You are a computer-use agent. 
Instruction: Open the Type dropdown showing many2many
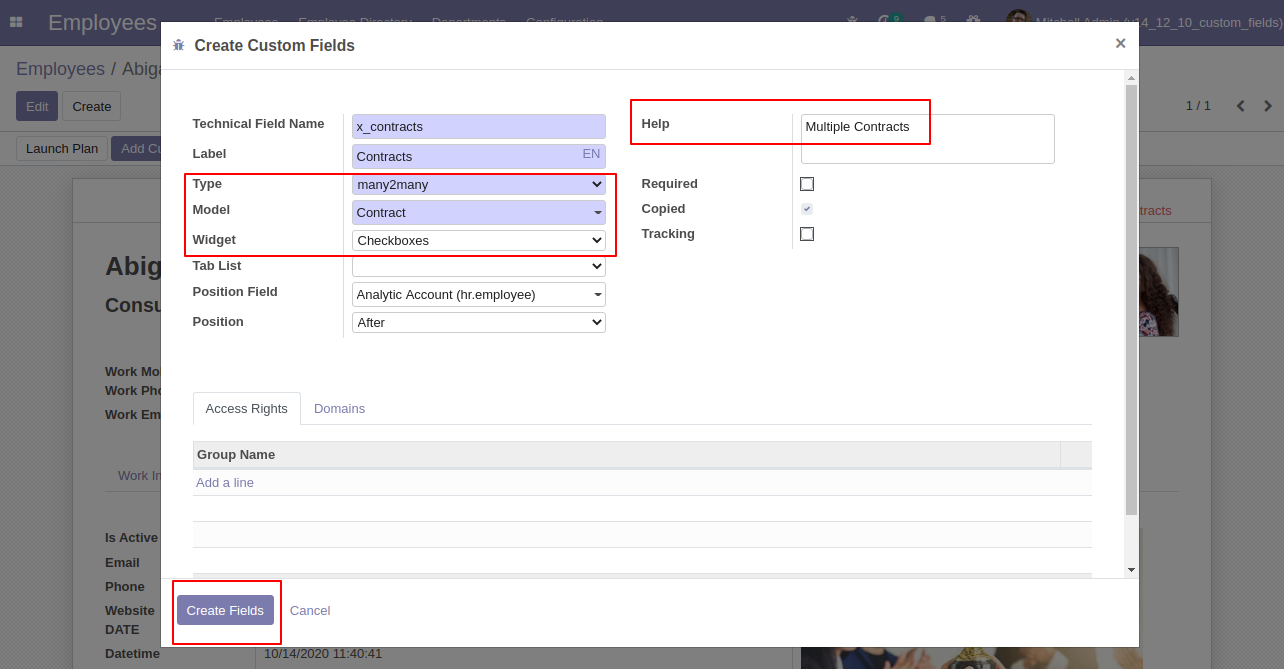[479, 185]
